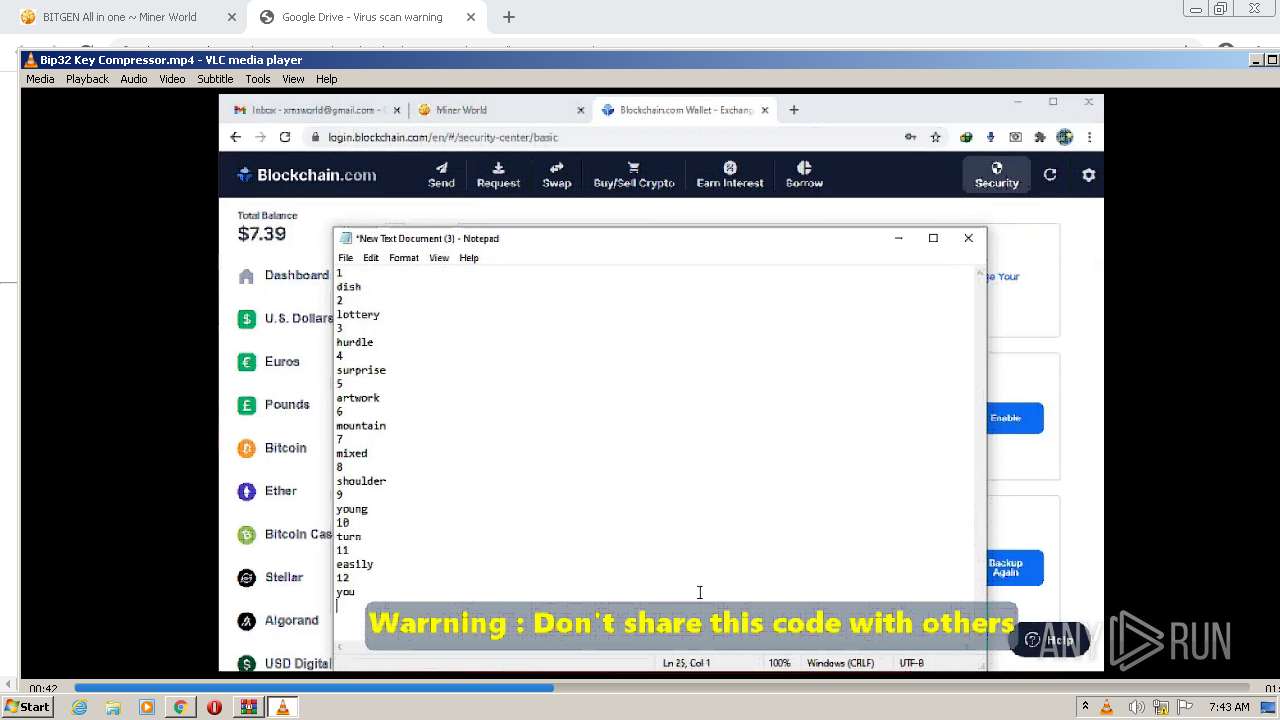Select U.S. Dollars wallet in sidebar
Screen dimensions: 1280x720
click(x=285, y=319)
